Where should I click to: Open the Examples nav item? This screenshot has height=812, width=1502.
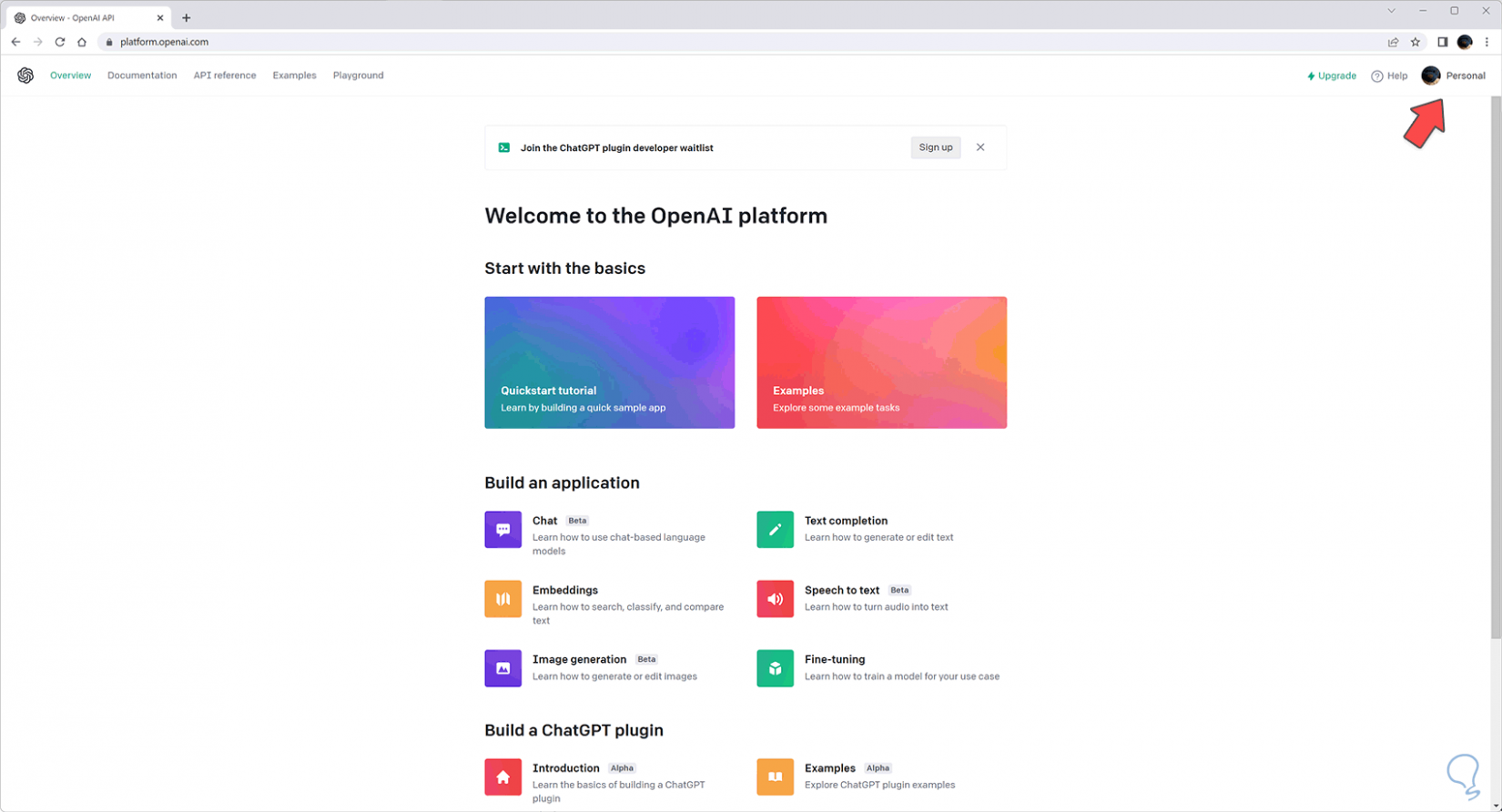(294, 76)
